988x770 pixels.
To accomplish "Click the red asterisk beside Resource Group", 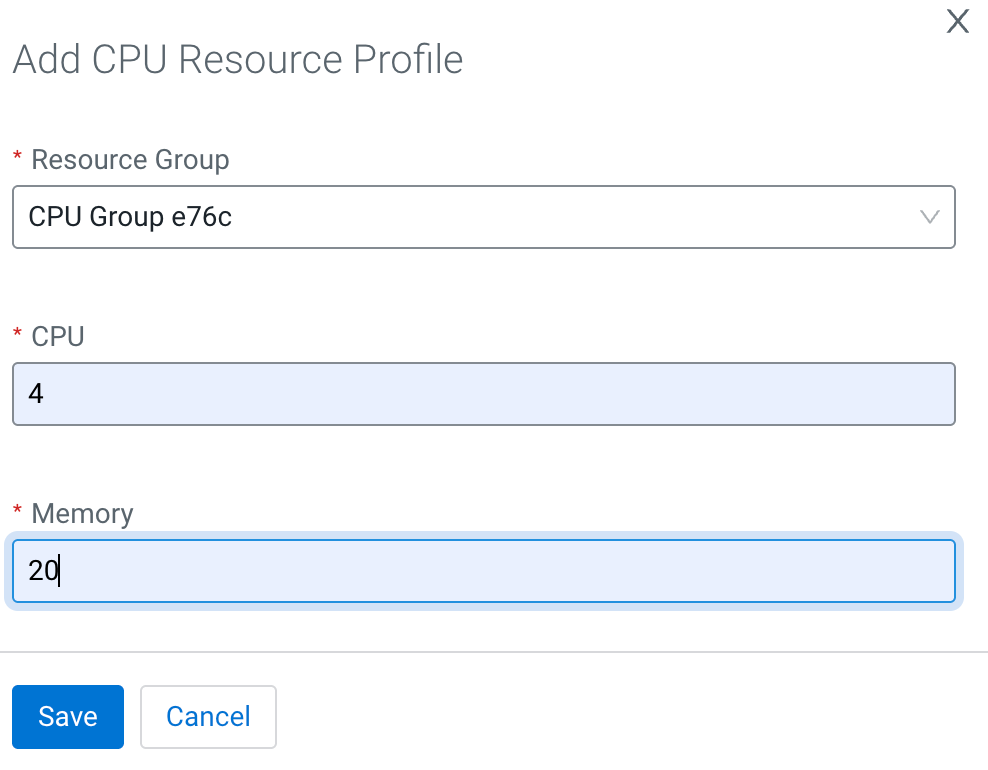I will [x=17, y=159].
